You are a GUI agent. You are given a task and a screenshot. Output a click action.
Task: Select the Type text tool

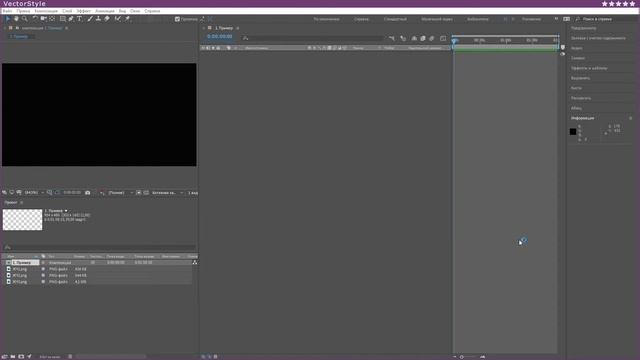(x=79, y=19)
